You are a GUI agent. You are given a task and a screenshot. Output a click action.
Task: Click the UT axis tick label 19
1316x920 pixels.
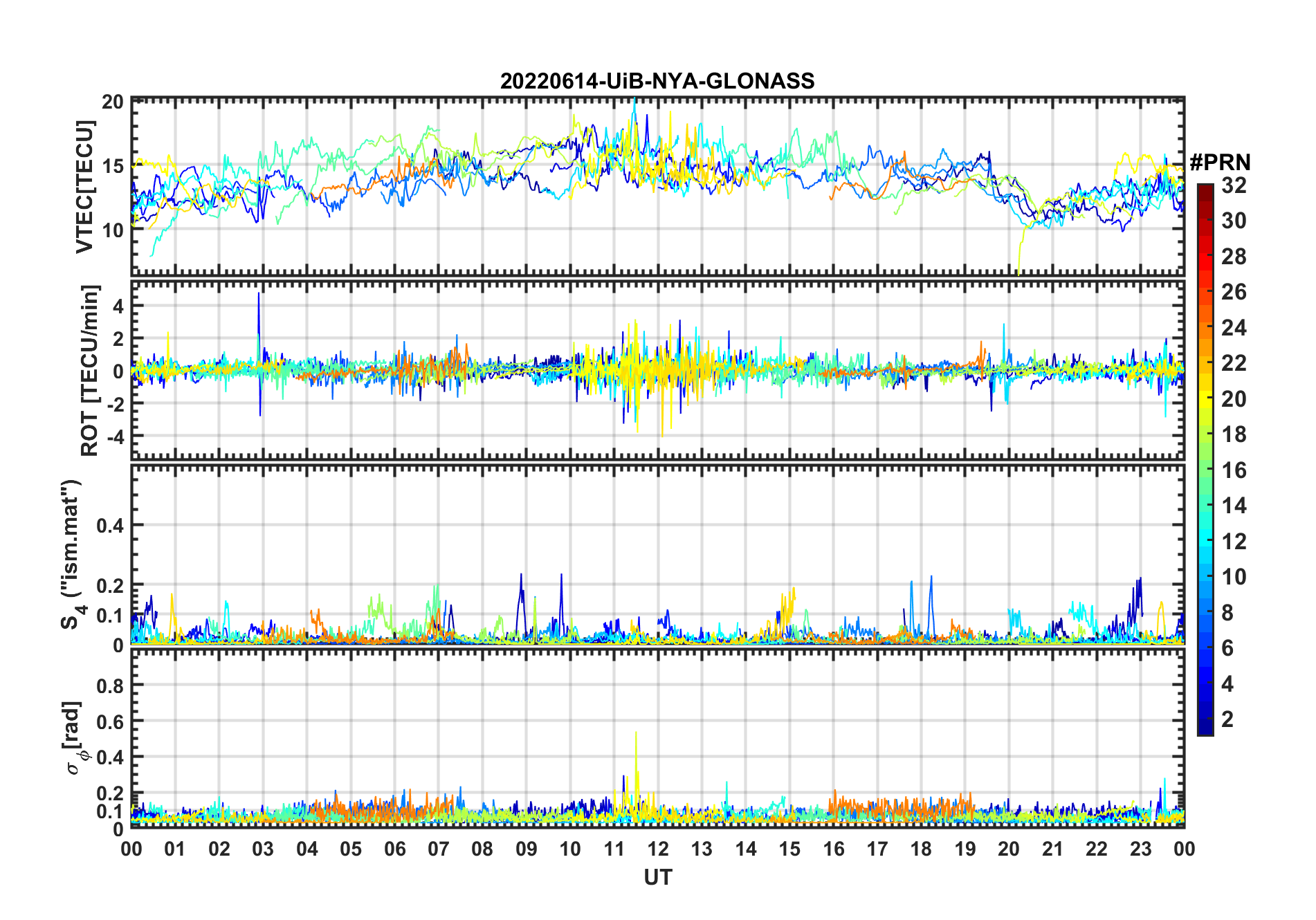pos(965,849)
